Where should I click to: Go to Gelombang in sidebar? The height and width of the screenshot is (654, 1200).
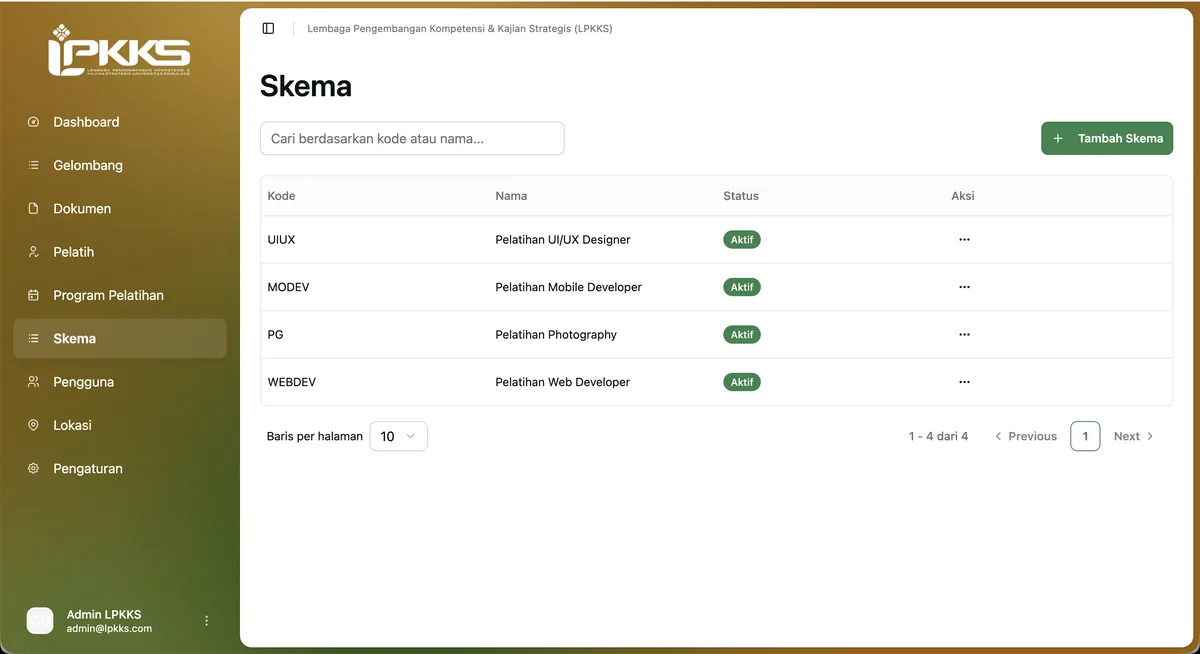pyautogui.click(x=120, y=165)
